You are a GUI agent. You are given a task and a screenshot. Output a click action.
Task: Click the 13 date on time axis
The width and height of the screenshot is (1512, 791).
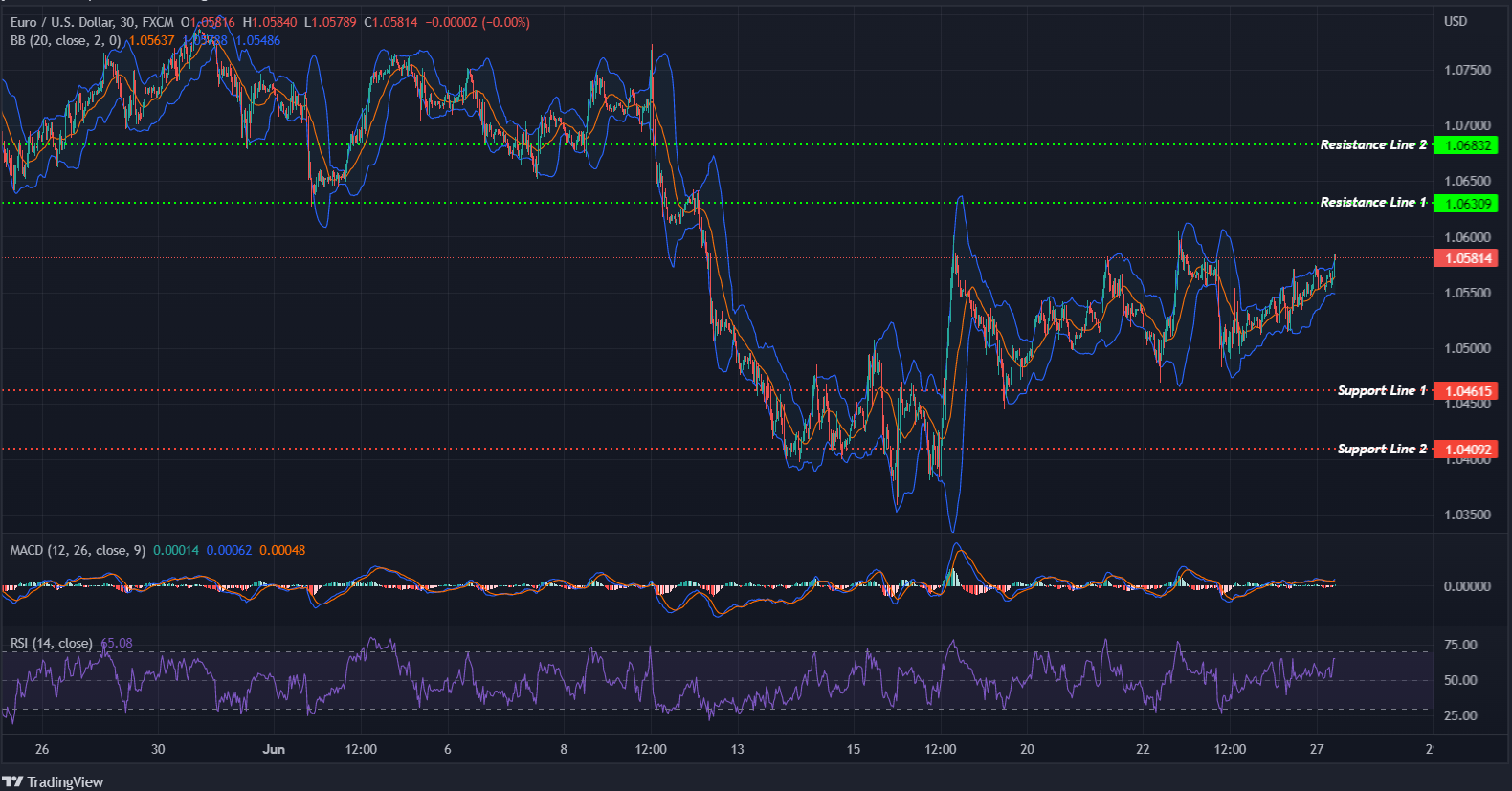[x=737, y=749]
